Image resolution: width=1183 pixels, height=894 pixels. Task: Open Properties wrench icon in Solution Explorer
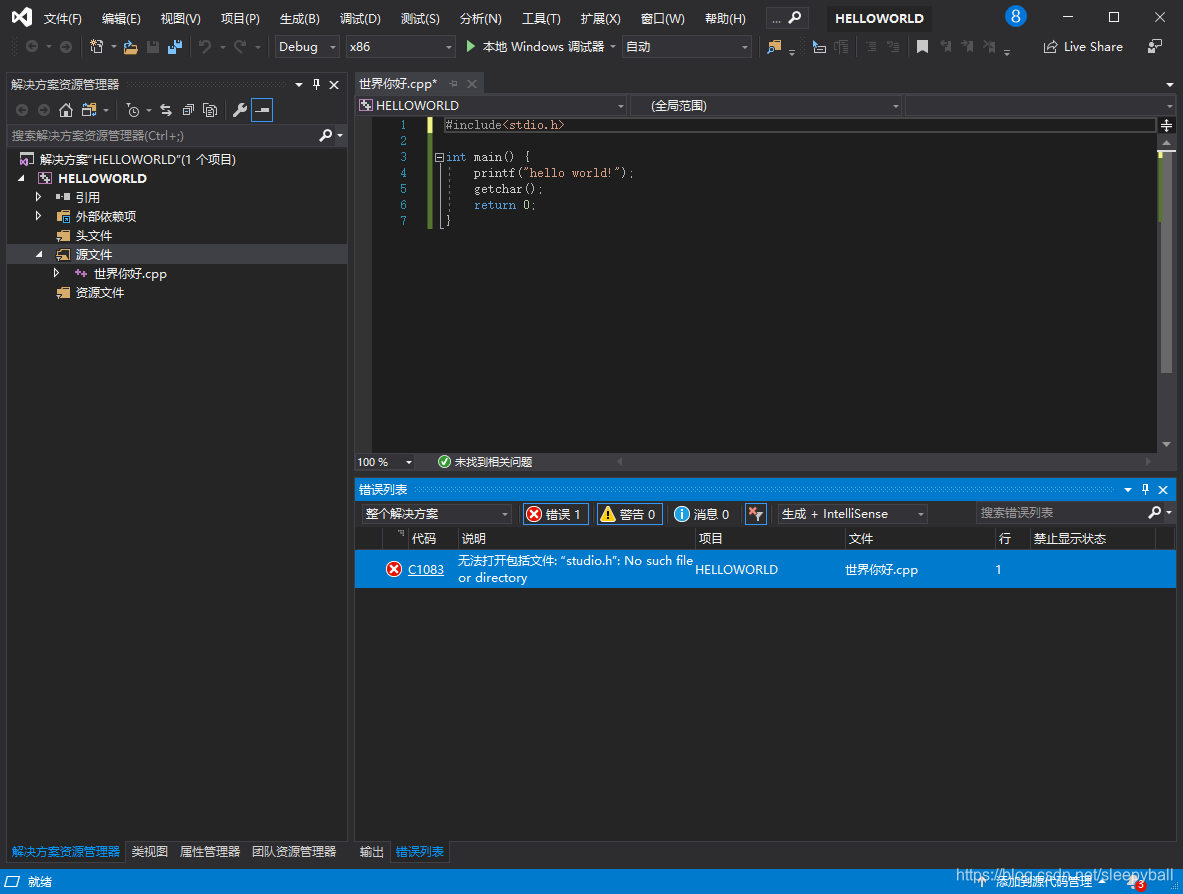pos(240,110)
